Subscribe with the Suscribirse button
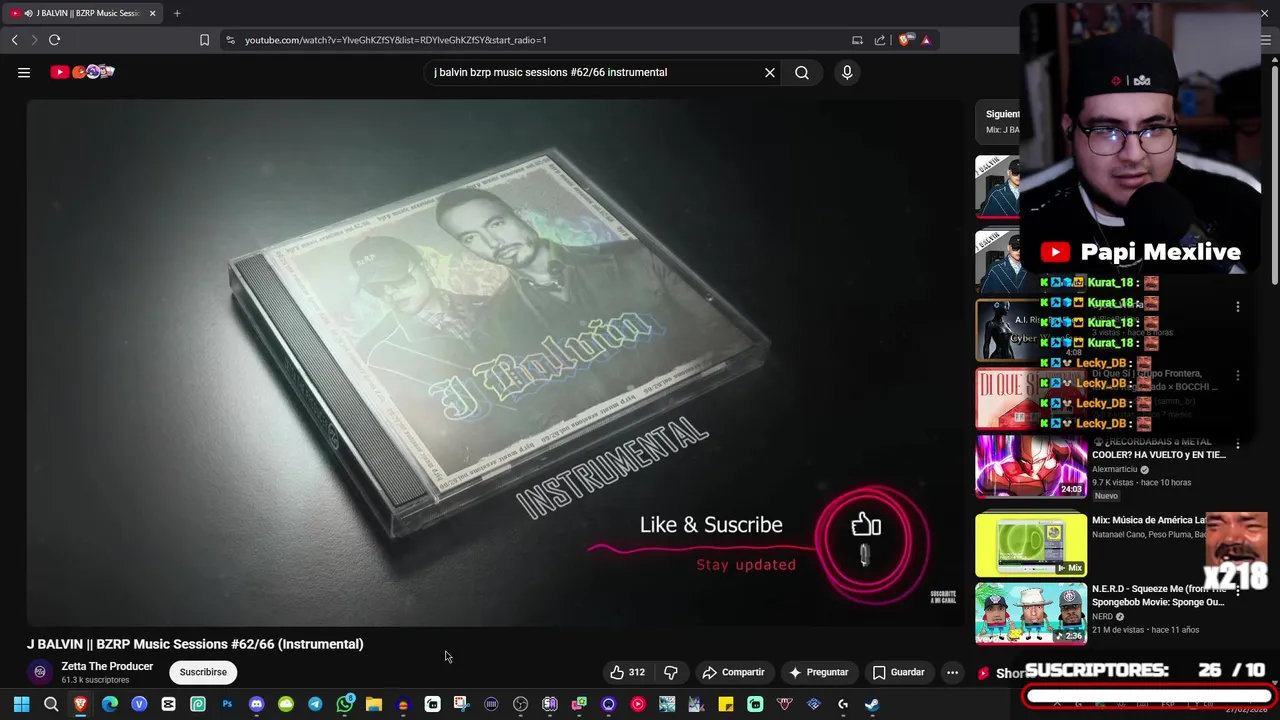Viewport: 1280px width, 720px height. [203, 672]
